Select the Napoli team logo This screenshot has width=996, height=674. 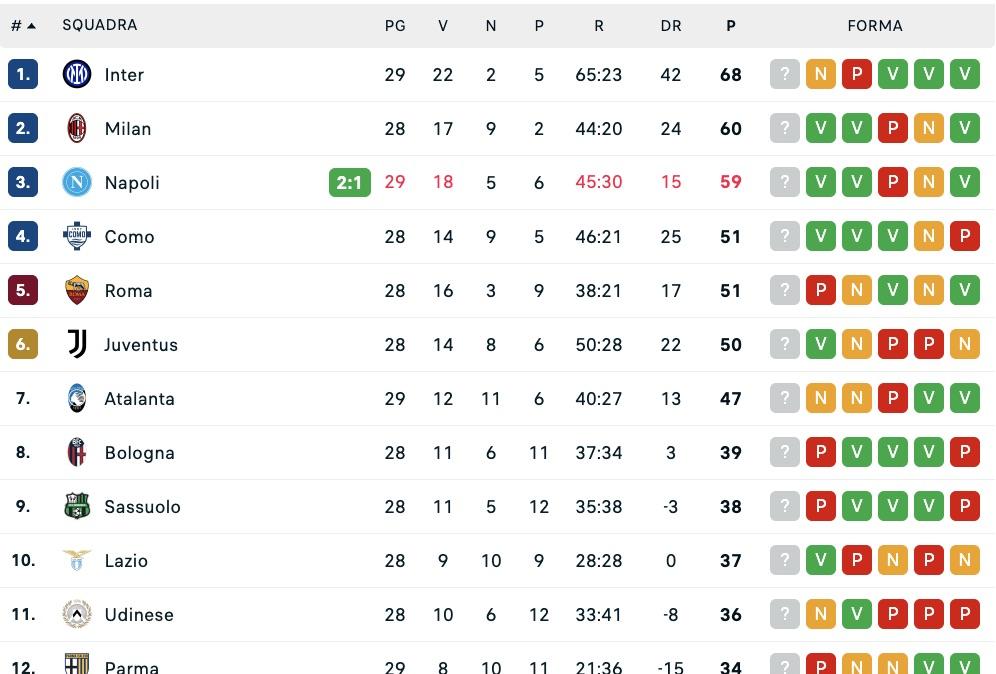pos(77,182)
